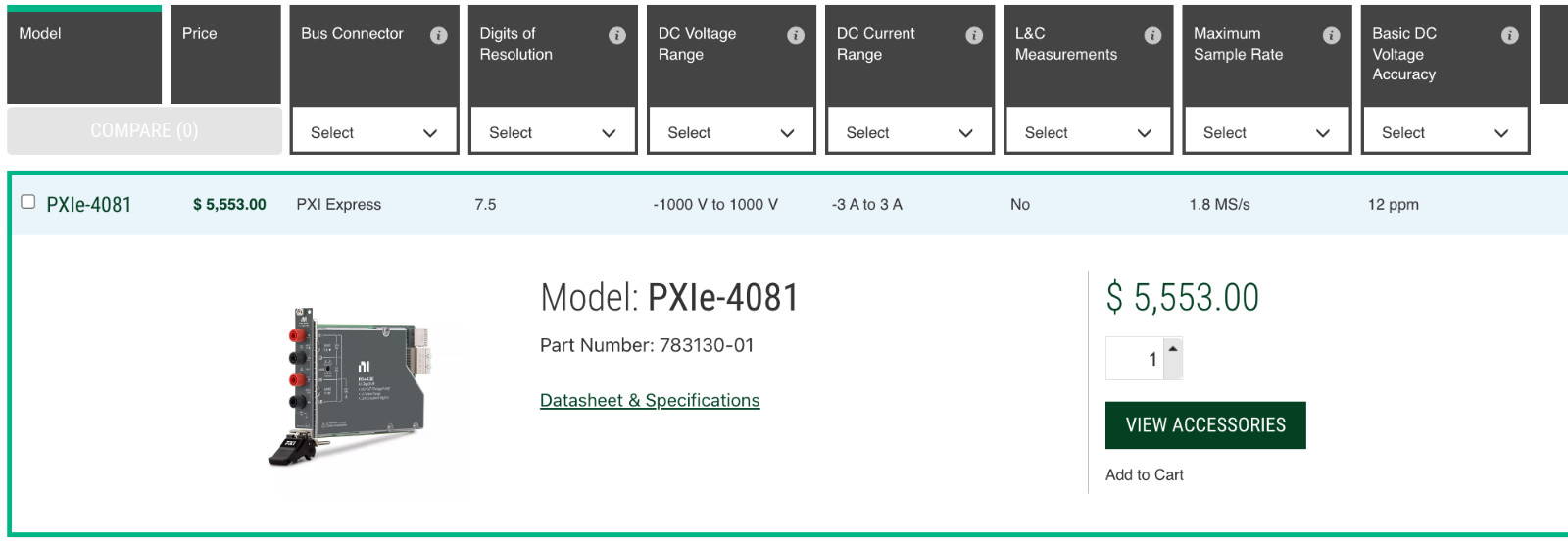Expand the Bus Connector Select dropdown
Screen dimensions: 1568x546
tap(374, 132)
